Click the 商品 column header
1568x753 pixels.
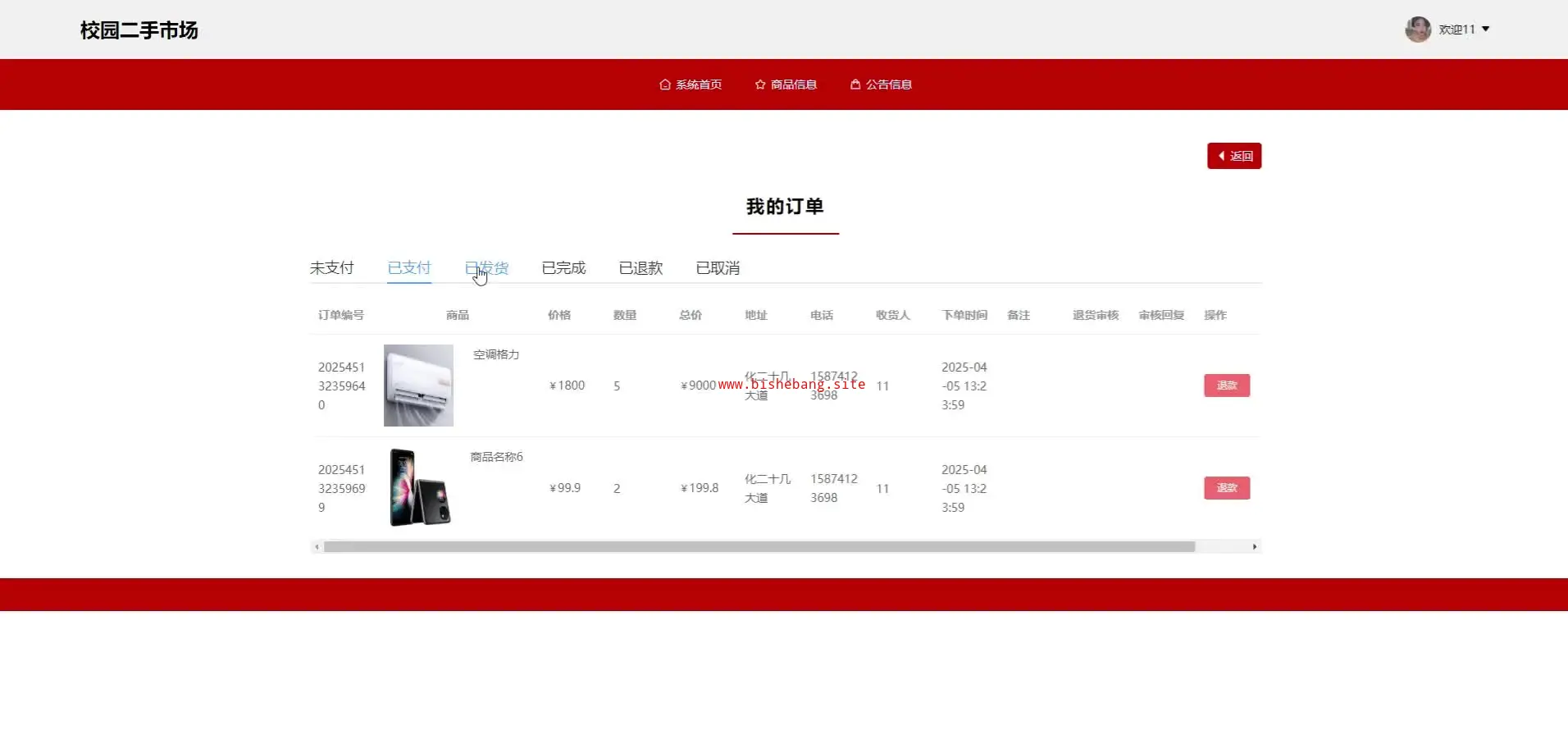point(458,315)
